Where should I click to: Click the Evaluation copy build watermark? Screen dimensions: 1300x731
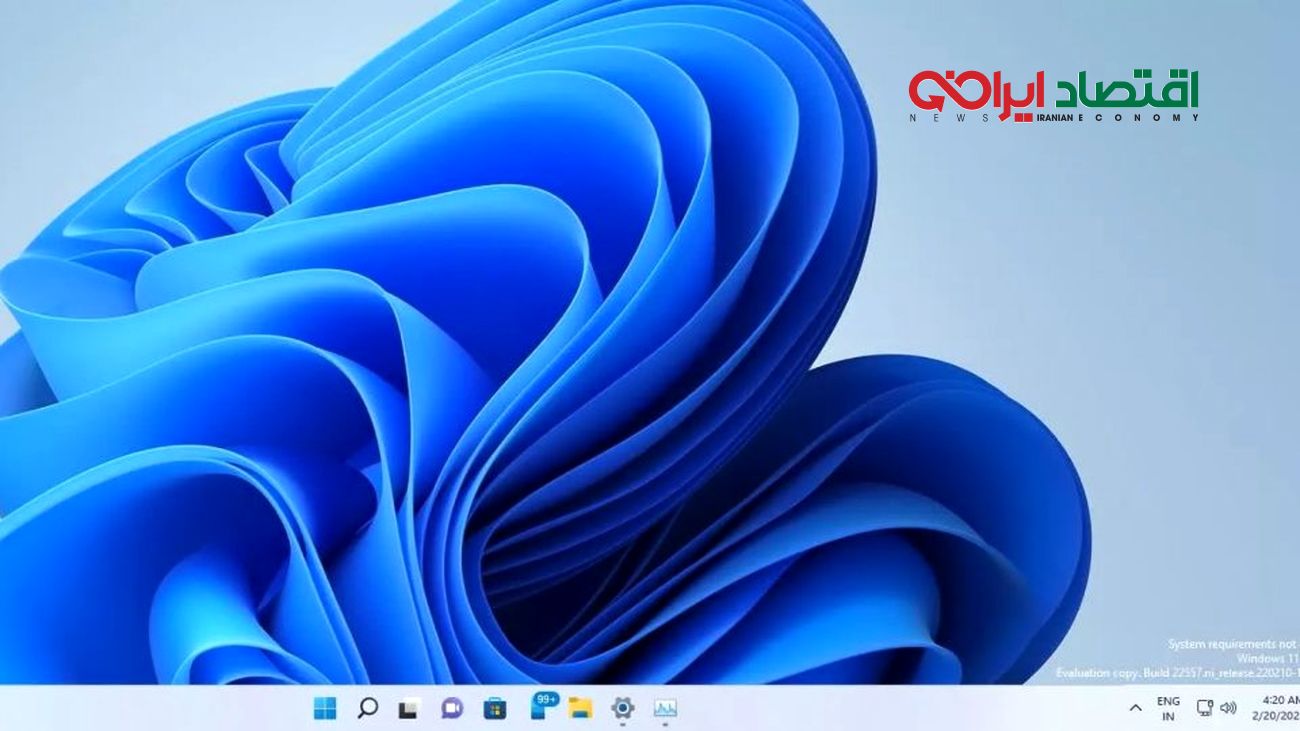(x=1177, y=673)
